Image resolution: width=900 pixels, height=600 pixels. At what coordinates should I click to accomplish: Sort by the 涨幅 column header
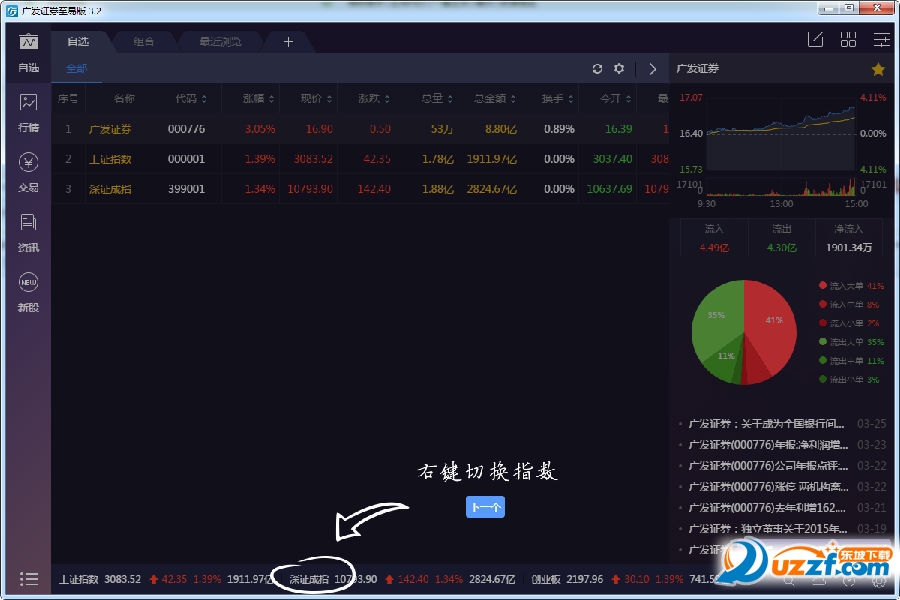(x=258, y=99)
